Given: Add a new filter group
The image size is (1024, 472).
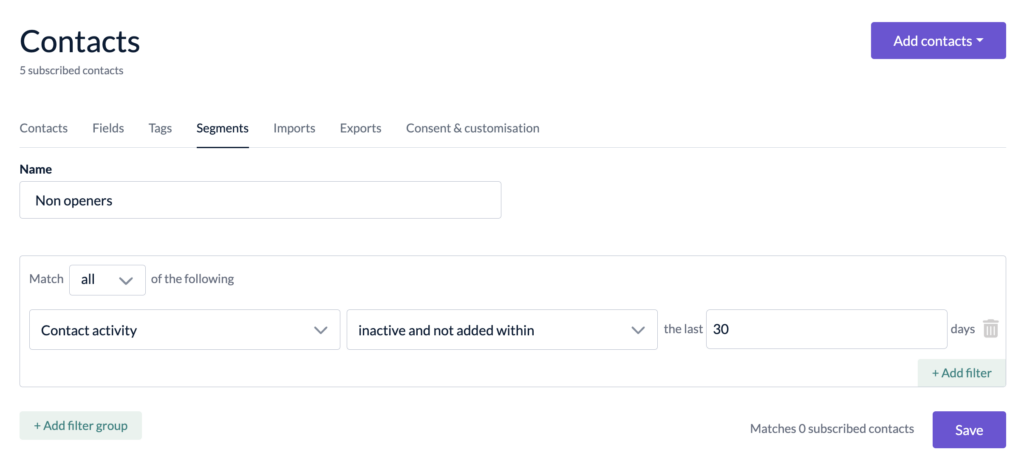Looking at the screenshot, I should 80,425.
